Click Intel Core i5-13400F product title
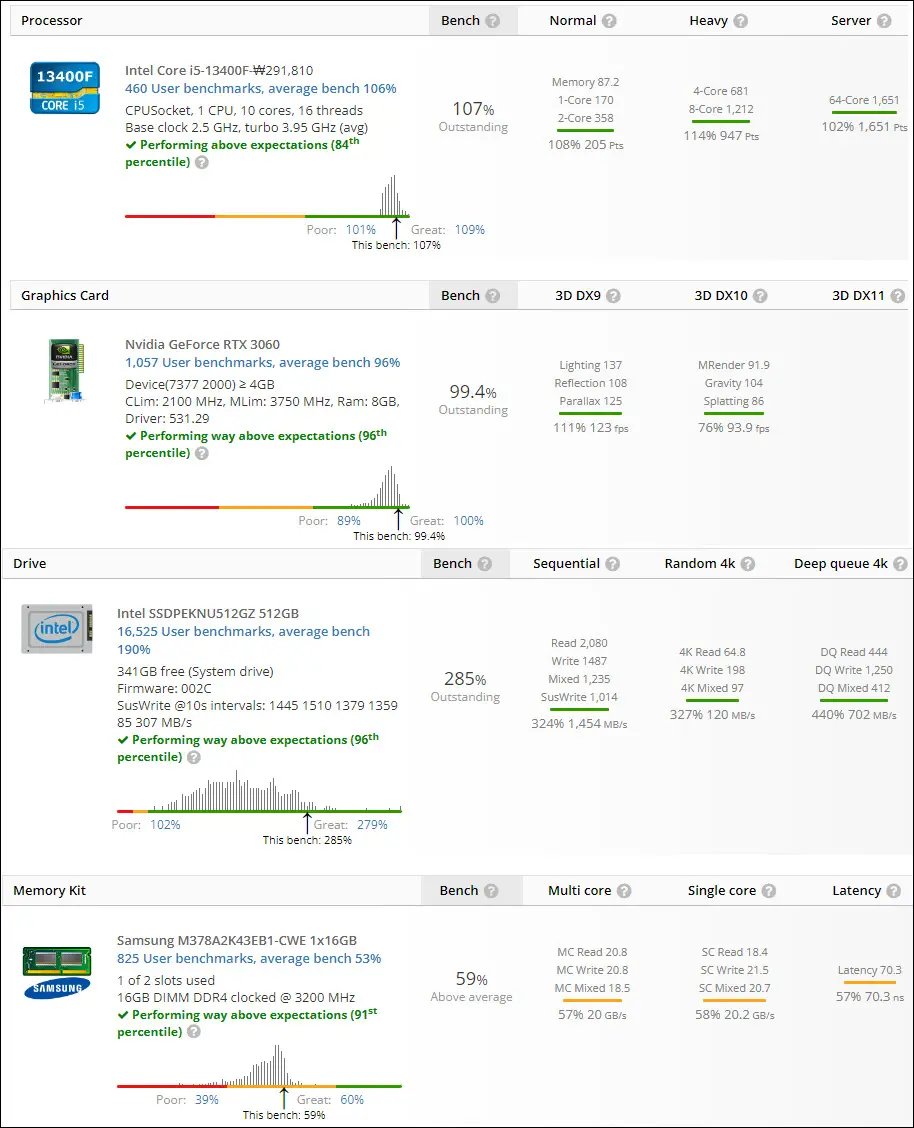914x1128 pixels. click(x=219, y=70)
